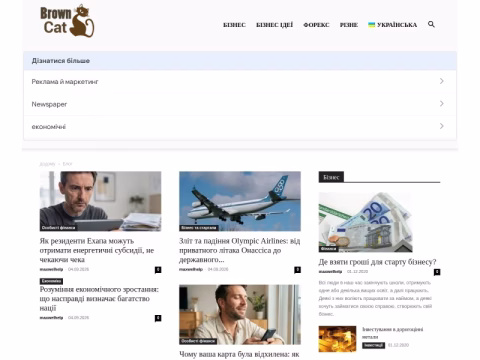Click category tag on airplane image

pos(199,228)
